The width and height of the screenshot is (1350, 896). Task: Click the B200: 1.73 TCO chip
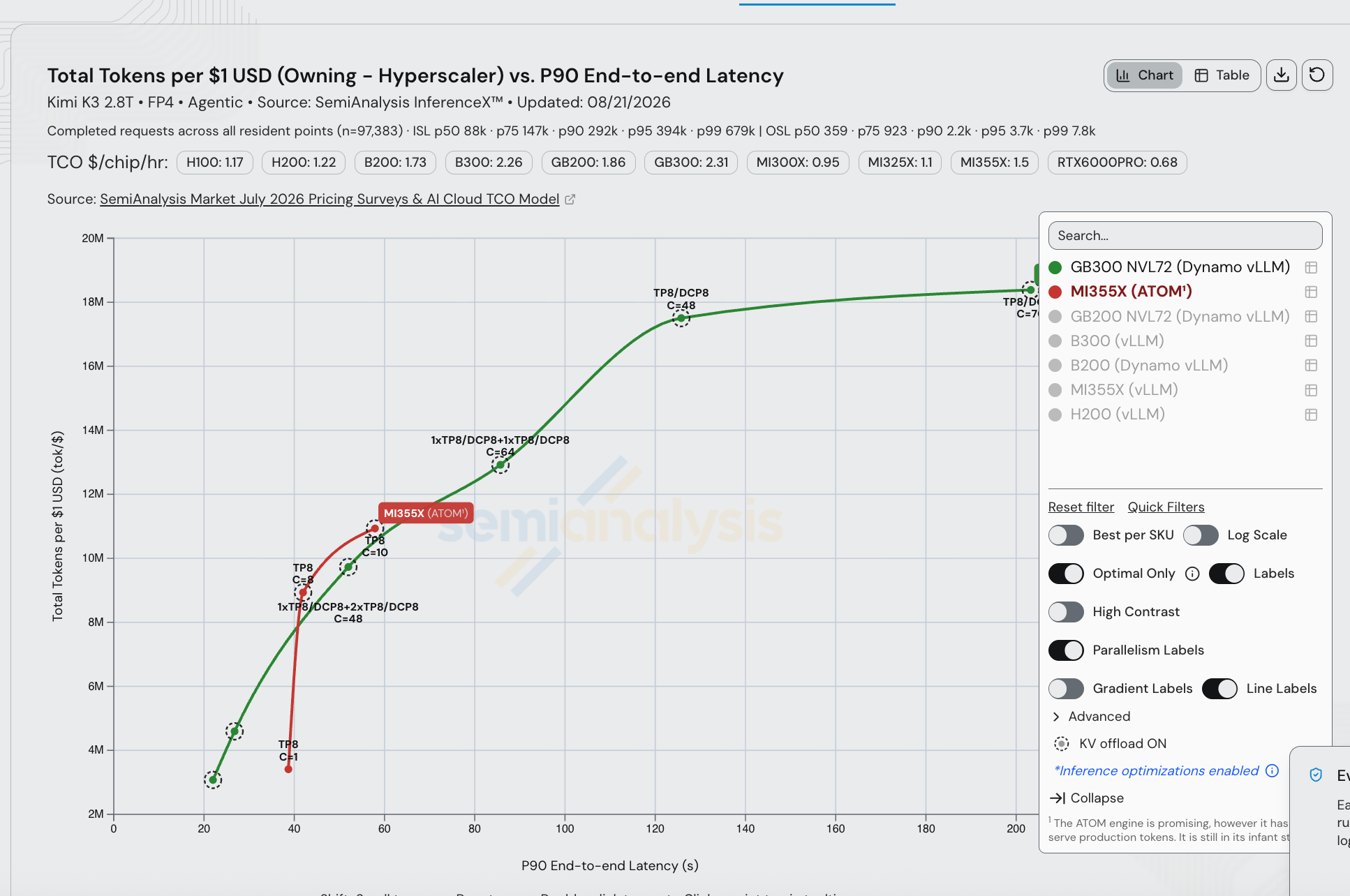pos(395,163)
